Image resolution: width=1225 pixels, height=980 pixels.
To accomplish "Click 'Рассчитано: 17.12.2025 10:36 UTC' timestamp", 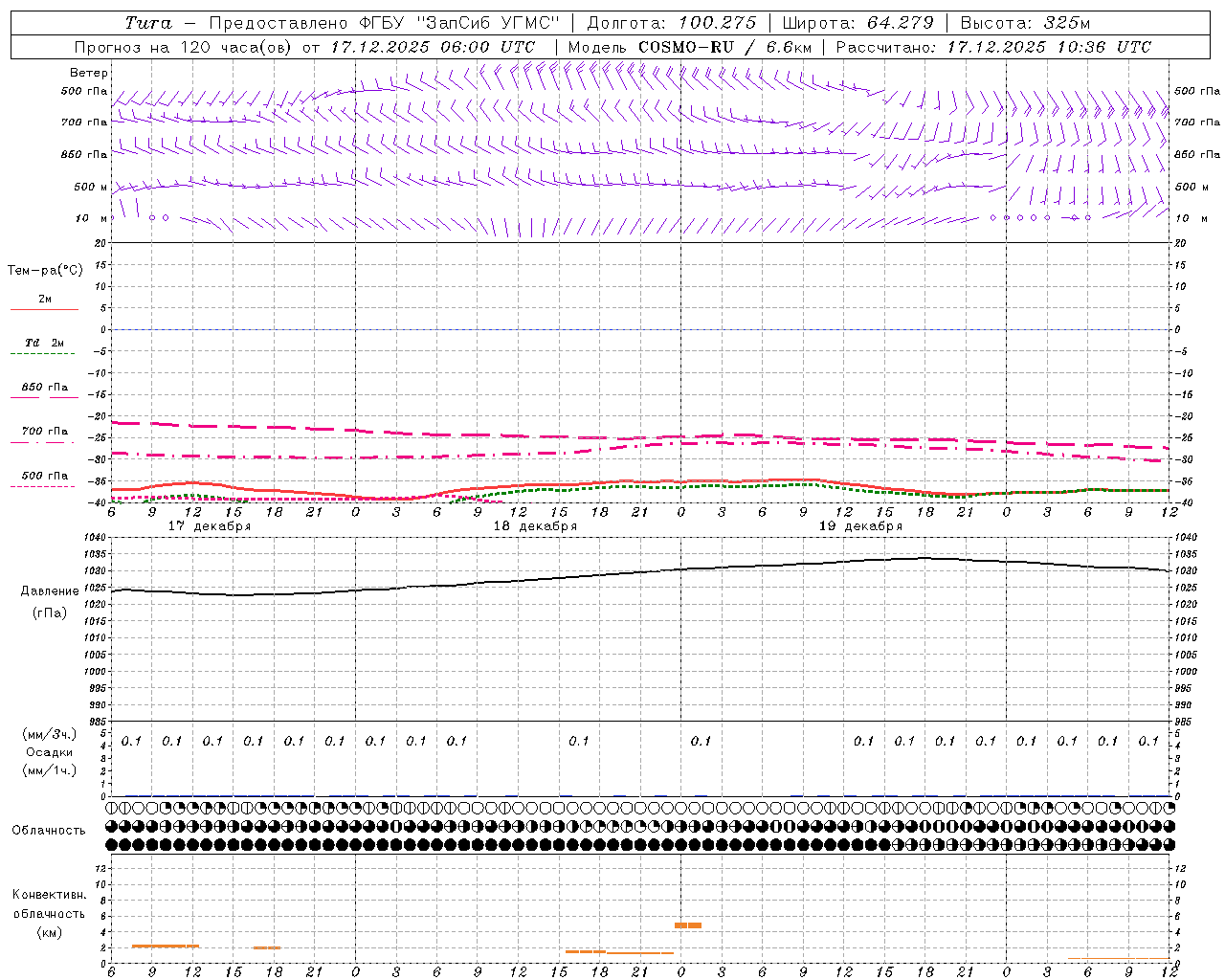I will tap(993, 47).
